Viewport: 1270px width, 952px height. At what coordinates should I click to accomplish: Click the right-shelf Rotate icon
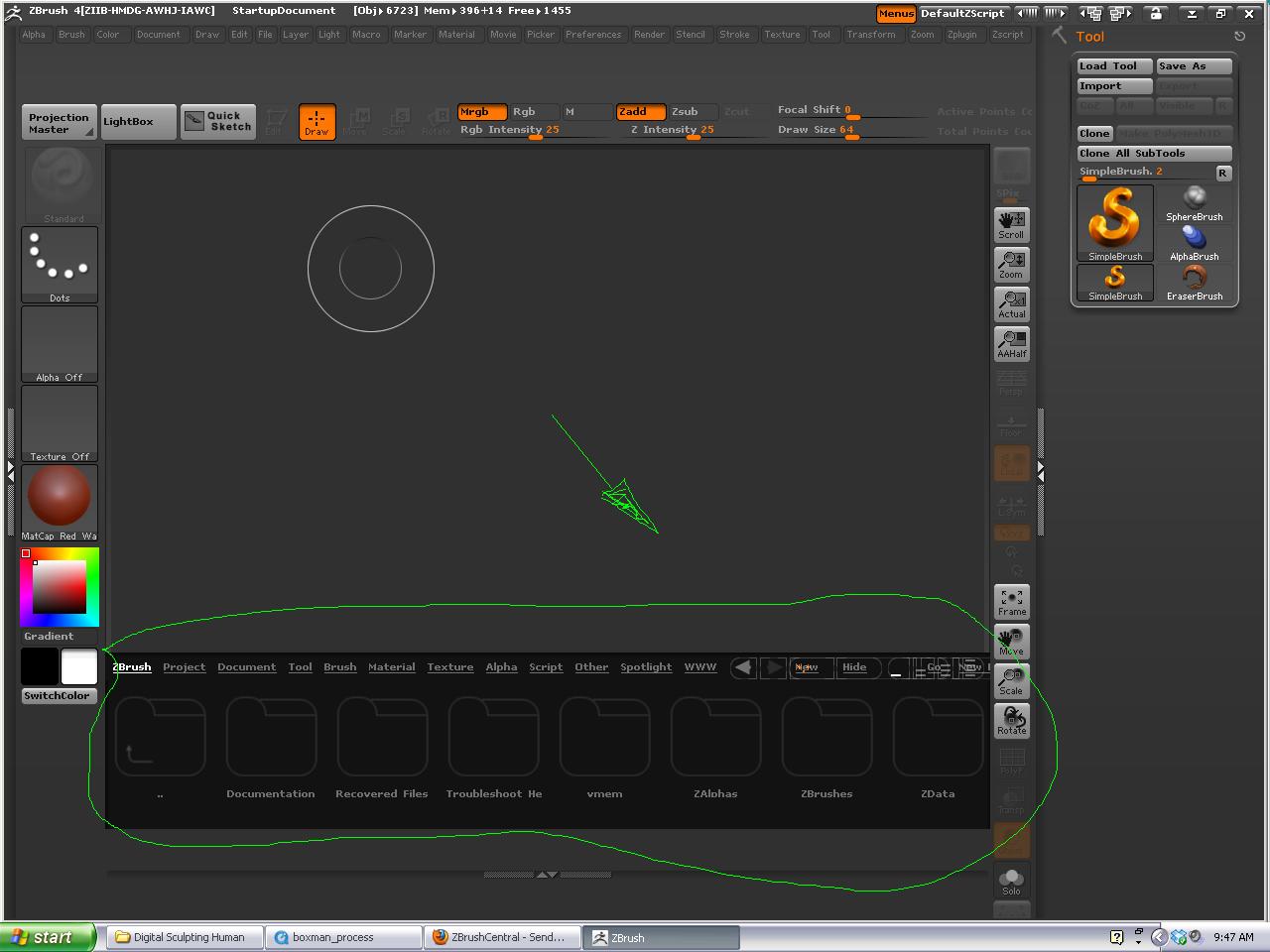coord(1012,721)
